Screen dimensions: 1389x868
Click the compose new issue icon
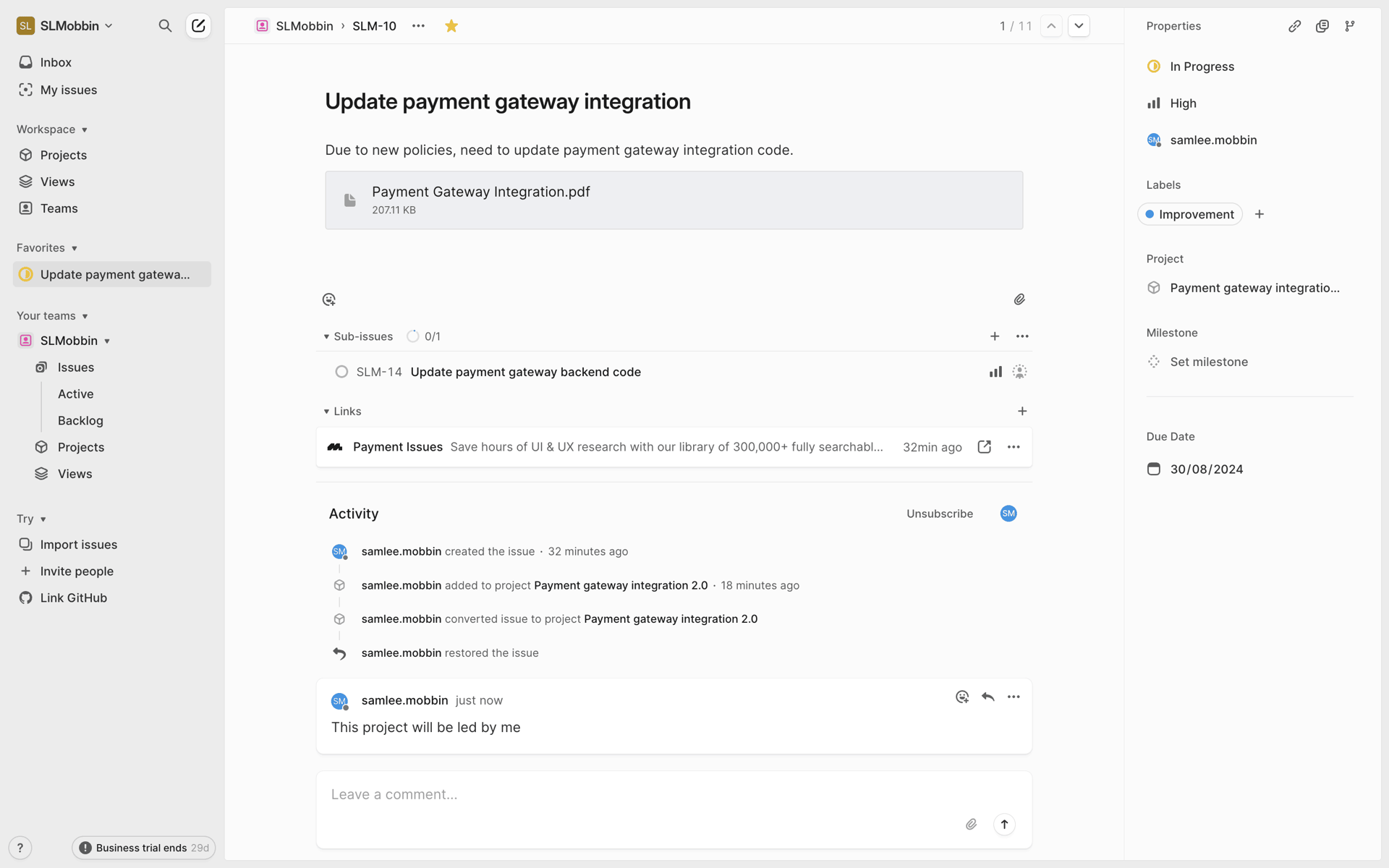[x=198, y=26]
